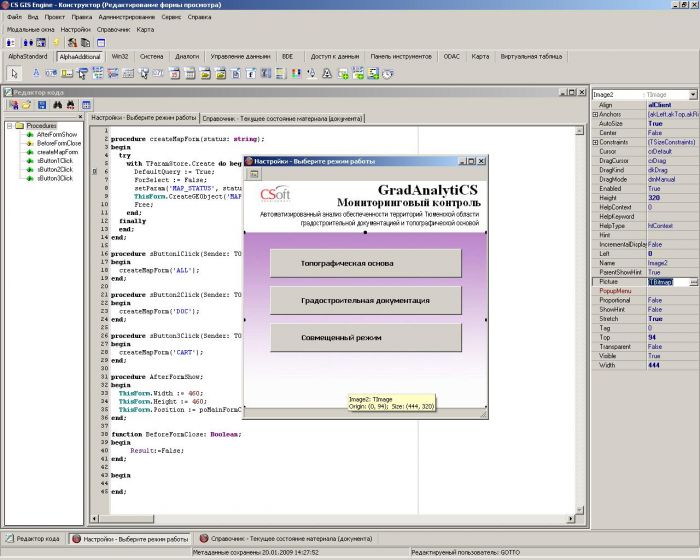The image size is (700, 560).
Task: Switch to the Win32 palette tab
Action: click(x=120, y=56)
